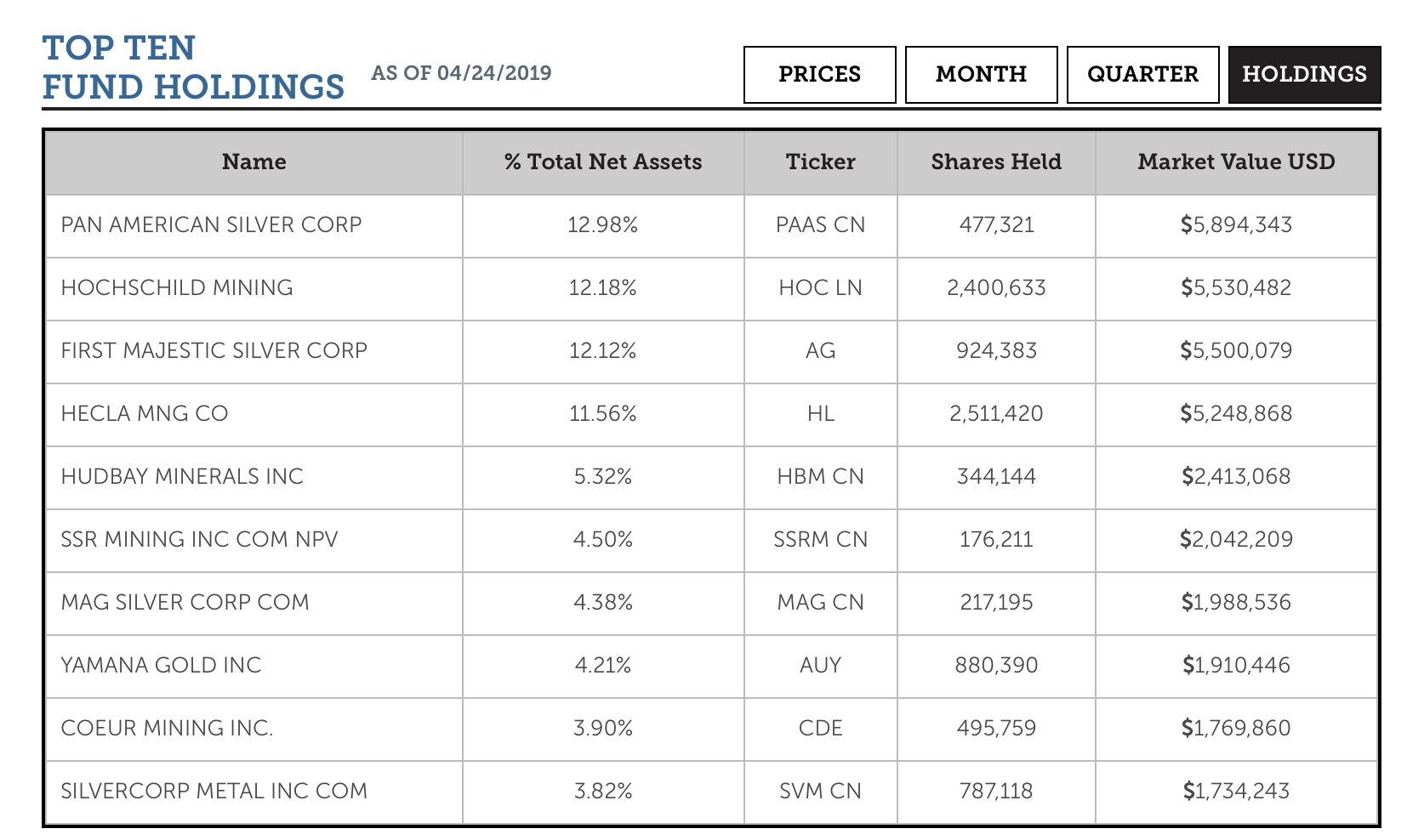Screen dimensions: 1407x840
Task: Click SSR Mining Inc Com NPV name
Action: [199, 539]
